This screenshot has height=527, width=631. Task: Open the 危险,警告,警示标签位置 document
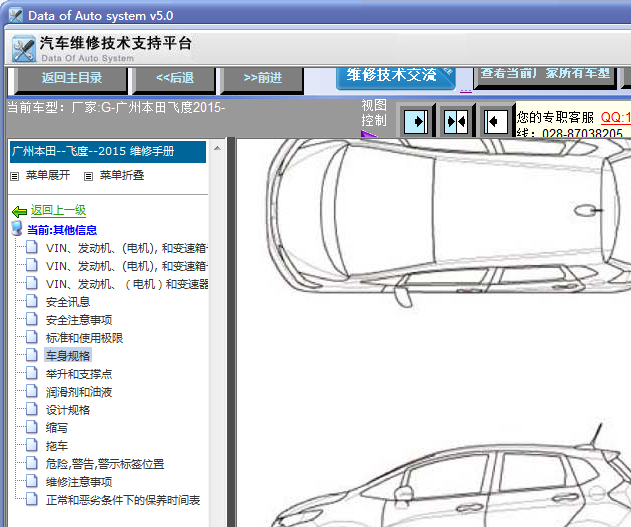(105, 464)
